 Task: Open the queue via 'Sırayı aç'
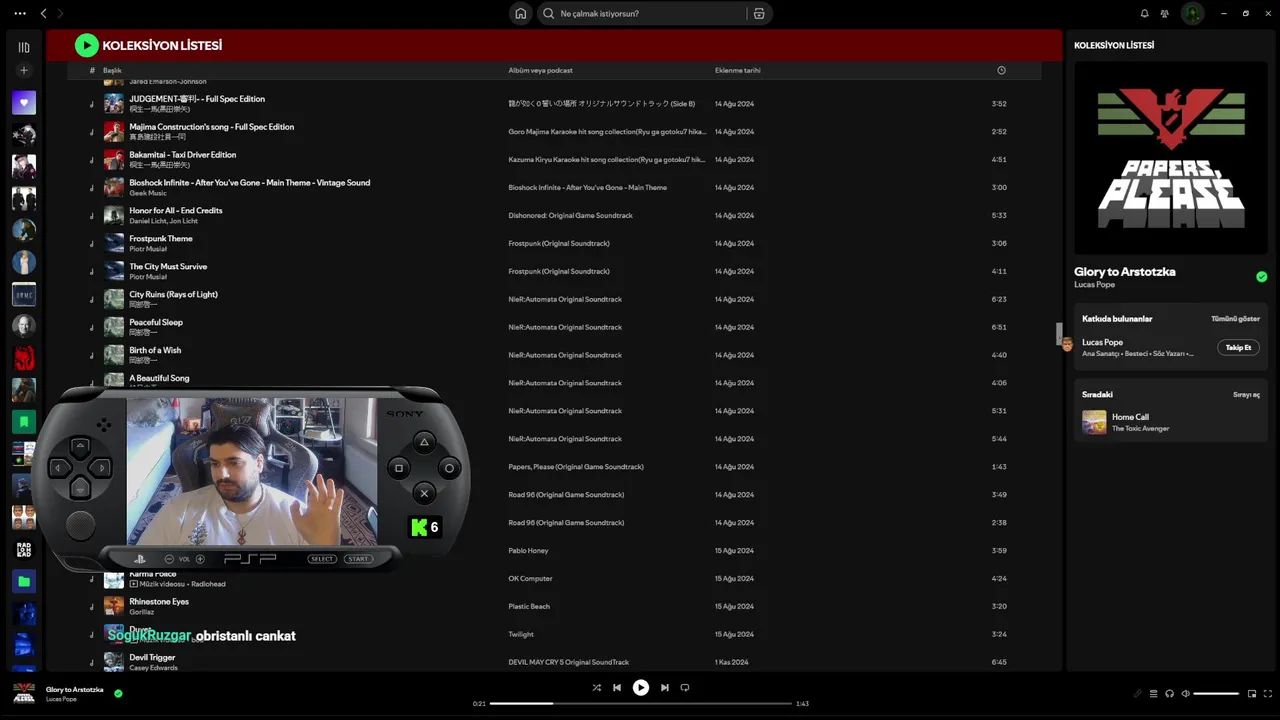(x=1246, y=395)
